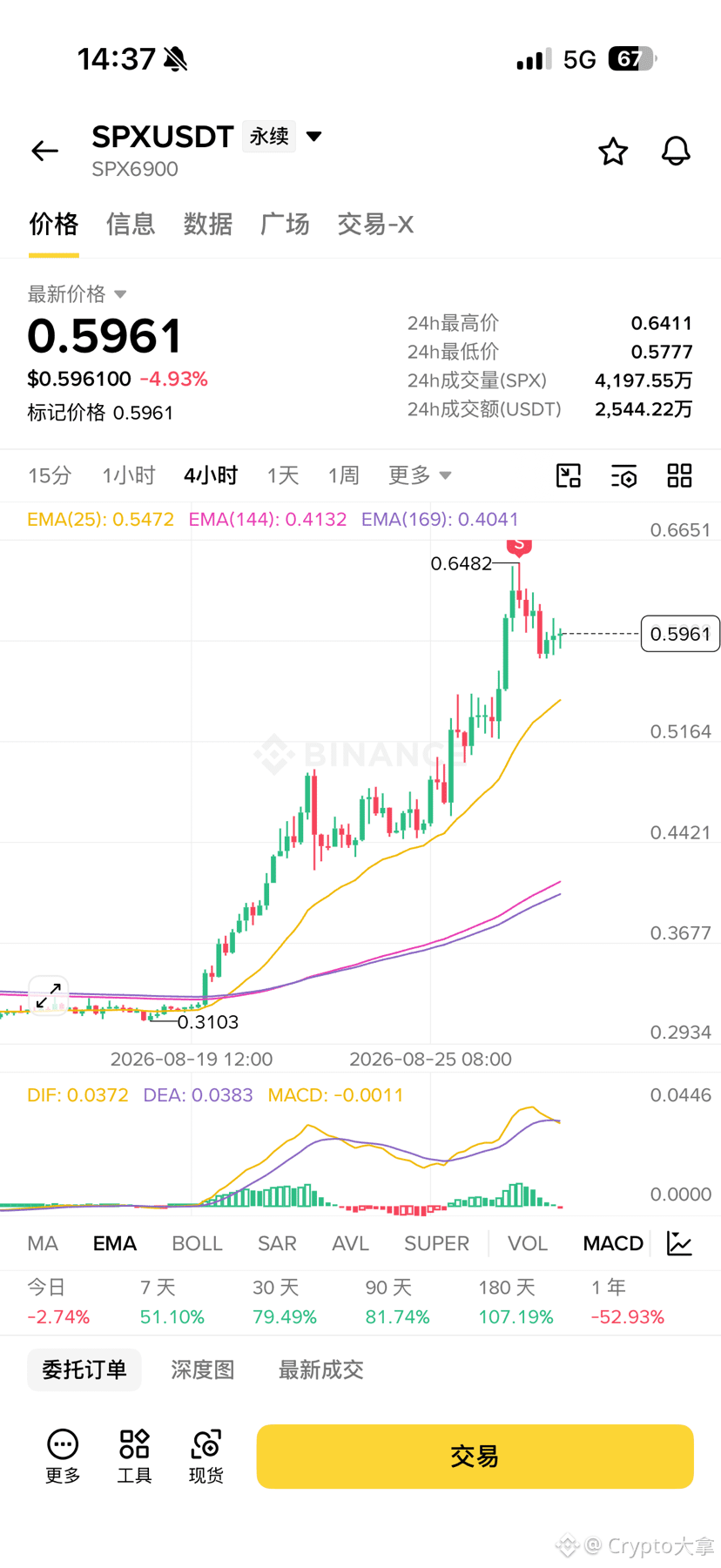Image resolution: width=721 pixels, height=1568 pixels.
Task: Tap the 0.5961 current price tag
Action: (680, 634)
